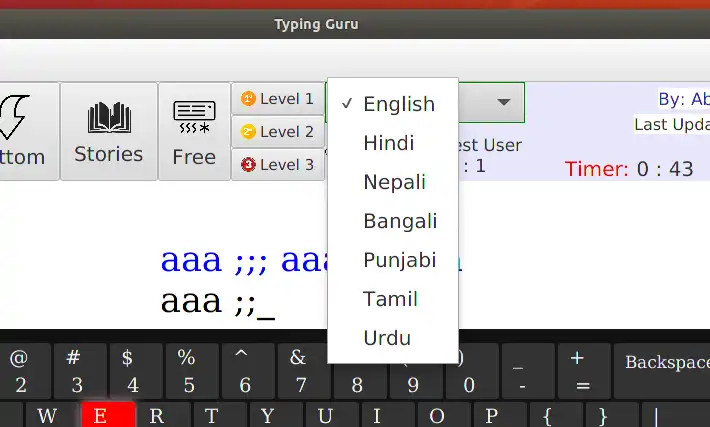Select Punjabi in the language list
The width and height of the screenshot is (710, 427).
393,260
